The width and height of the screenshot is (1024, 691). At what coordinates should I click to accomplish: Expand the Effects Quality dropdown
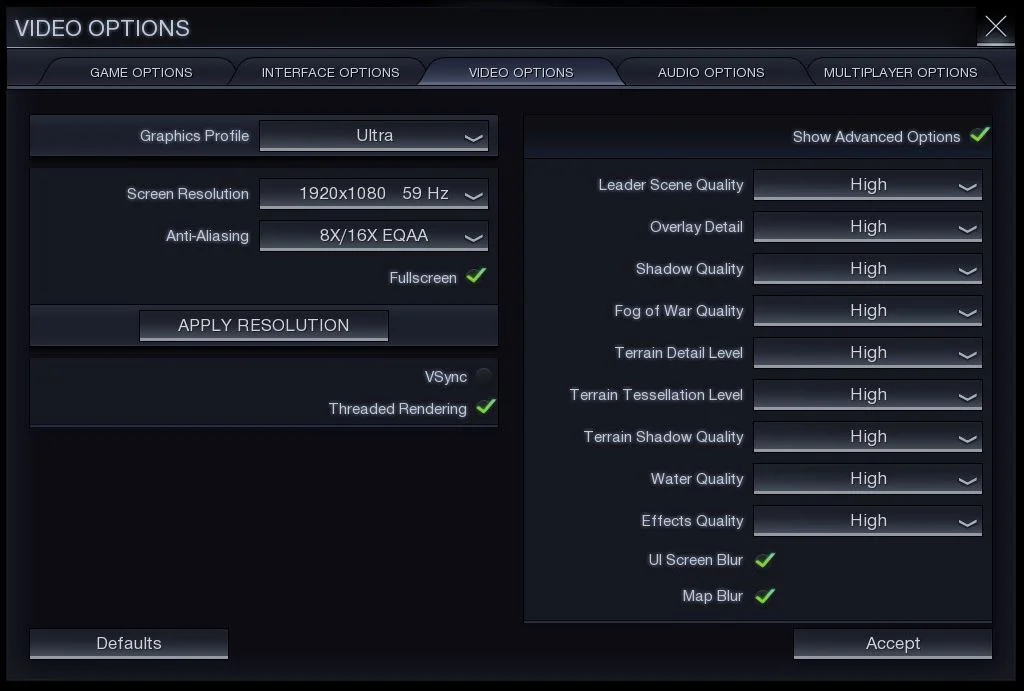868,521
